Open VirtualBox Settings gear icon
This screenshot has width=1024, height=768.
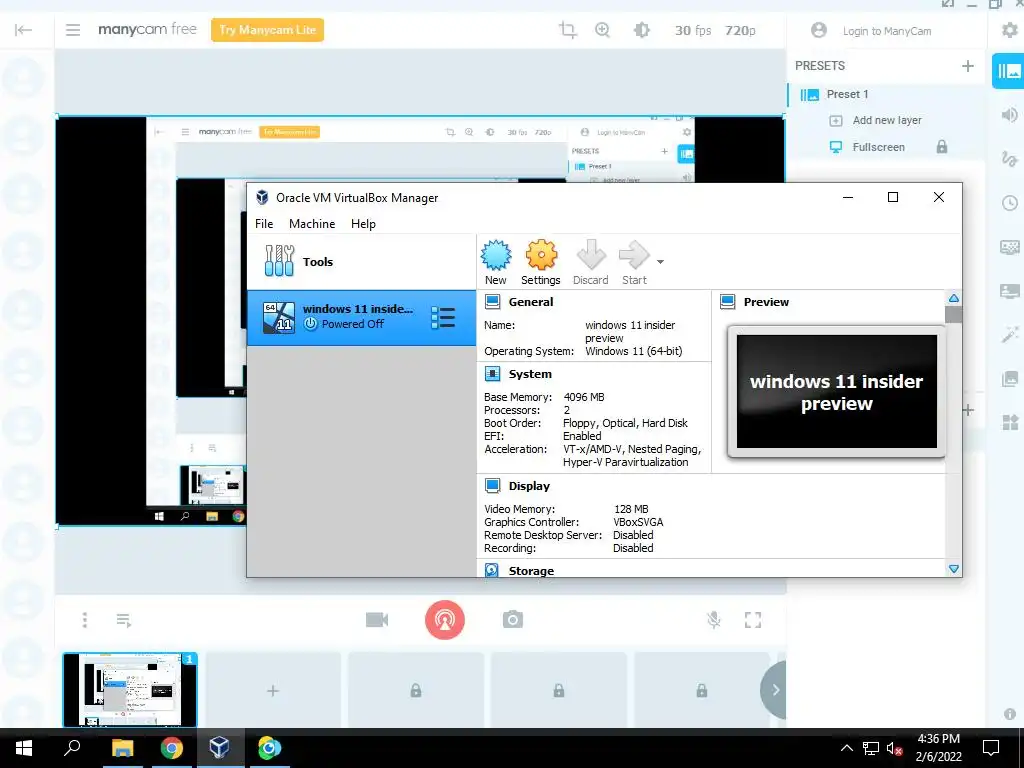541,262
